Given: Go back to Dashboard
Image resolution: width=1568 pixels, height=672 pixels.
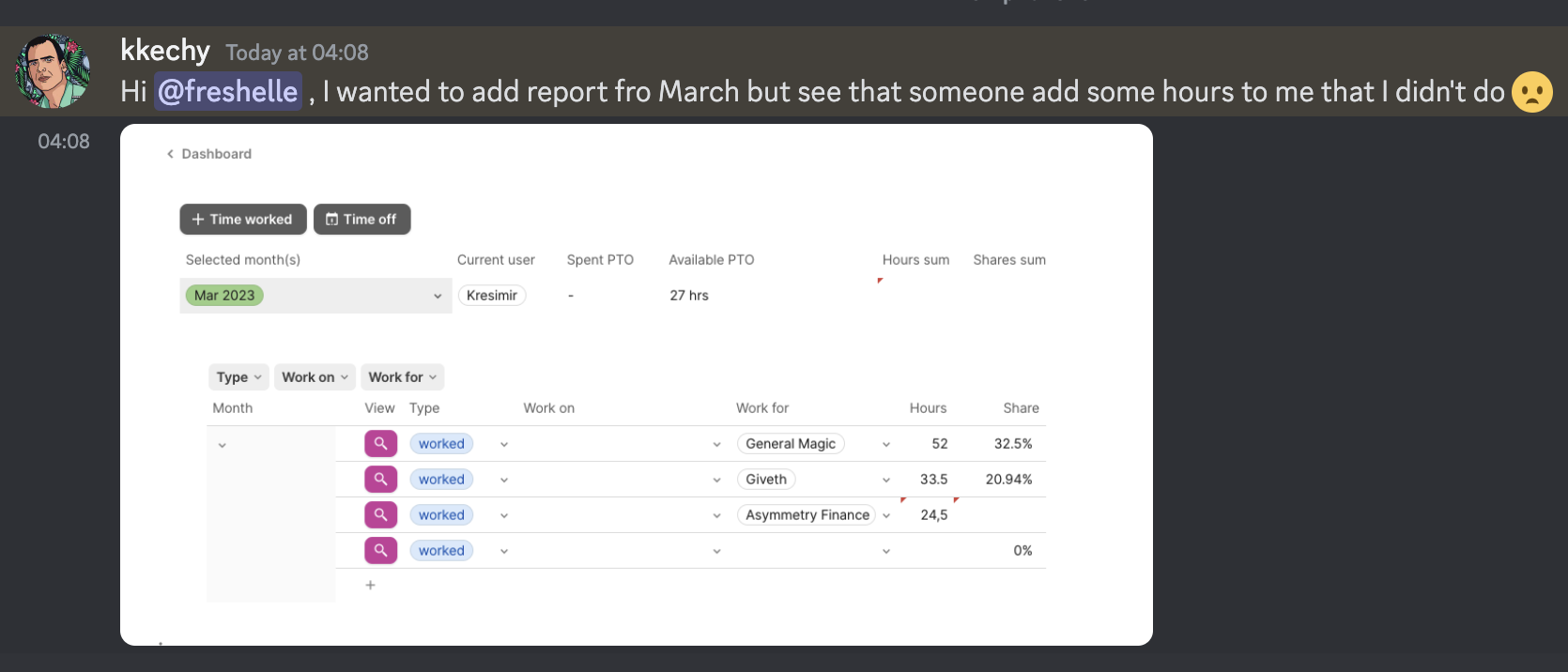Looking at the screenshot, I should (x=209, y=154).
